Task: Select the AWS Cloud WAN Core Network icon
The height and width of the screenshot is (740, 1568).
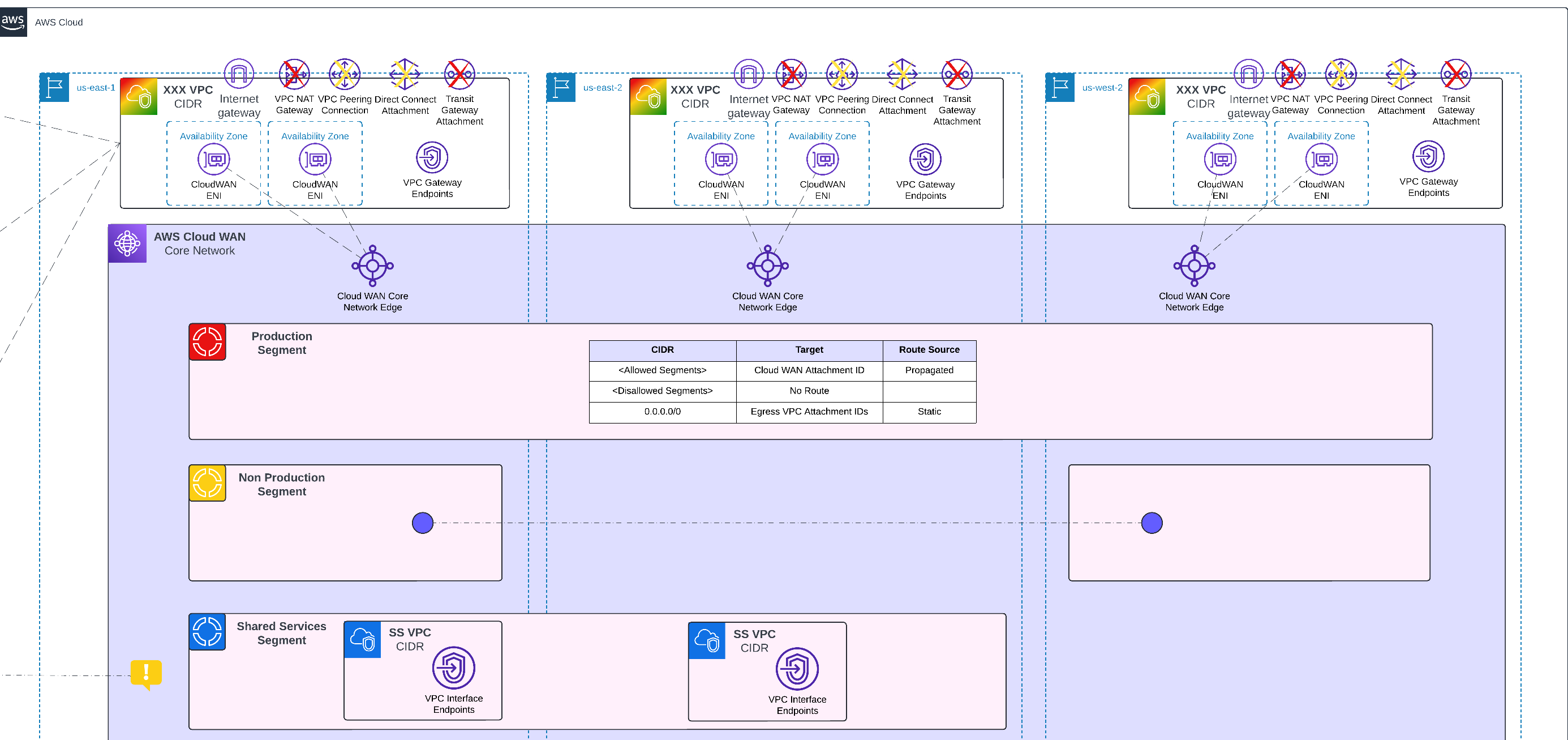Action: click(x=127, y=243)
